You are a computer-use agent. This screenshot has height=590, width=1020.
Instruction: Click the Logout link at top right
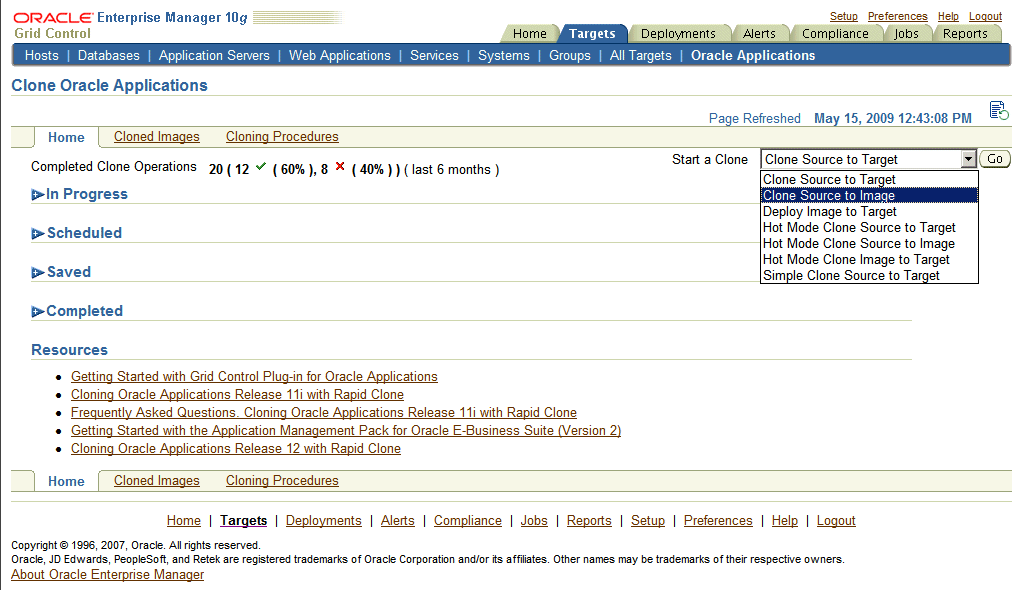point(986,16)
